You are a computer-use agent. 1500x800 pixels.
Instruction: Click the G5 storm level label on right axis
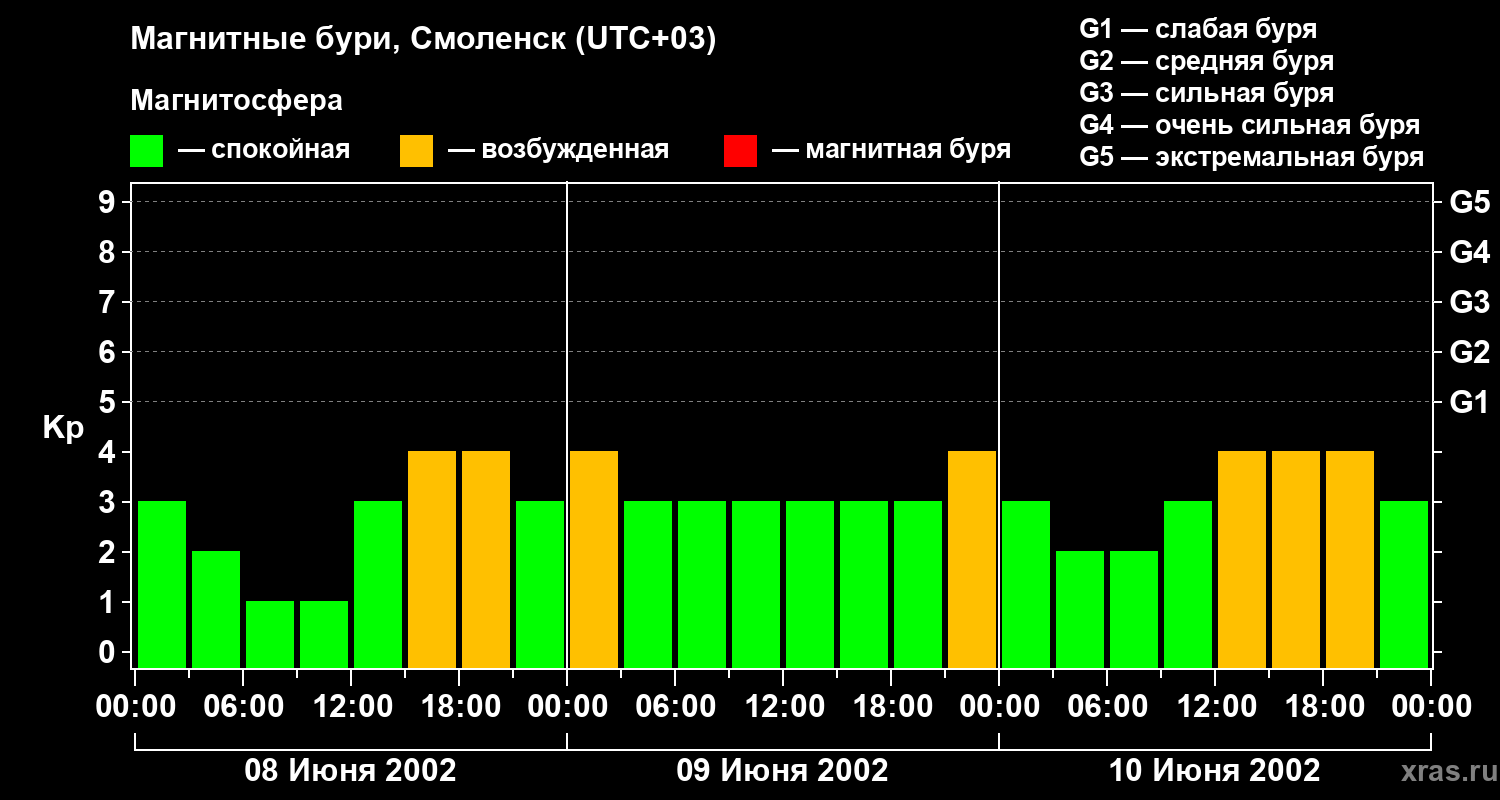1469,202
